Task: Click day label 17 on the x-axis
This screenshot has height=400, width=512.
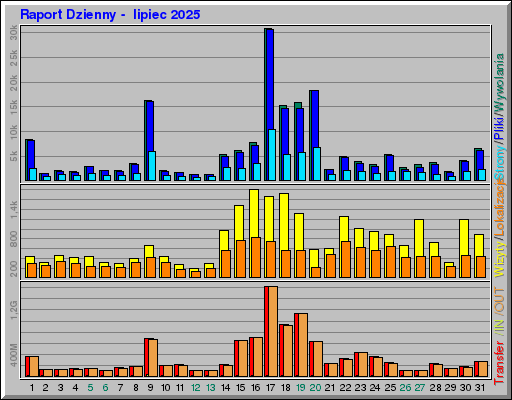Action: tap(270, 388)
